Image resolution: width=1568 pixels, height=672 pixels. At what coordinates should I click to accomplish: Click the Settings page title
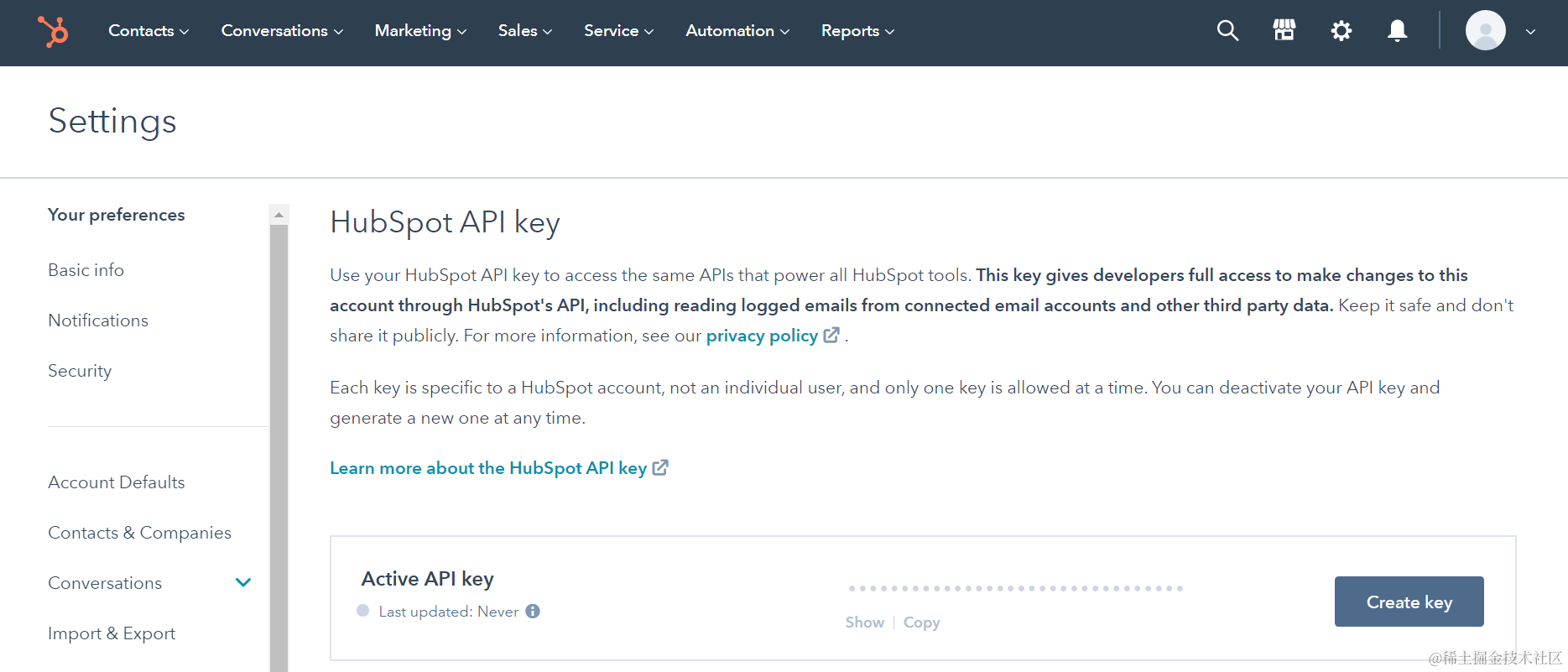click(112, 121)
